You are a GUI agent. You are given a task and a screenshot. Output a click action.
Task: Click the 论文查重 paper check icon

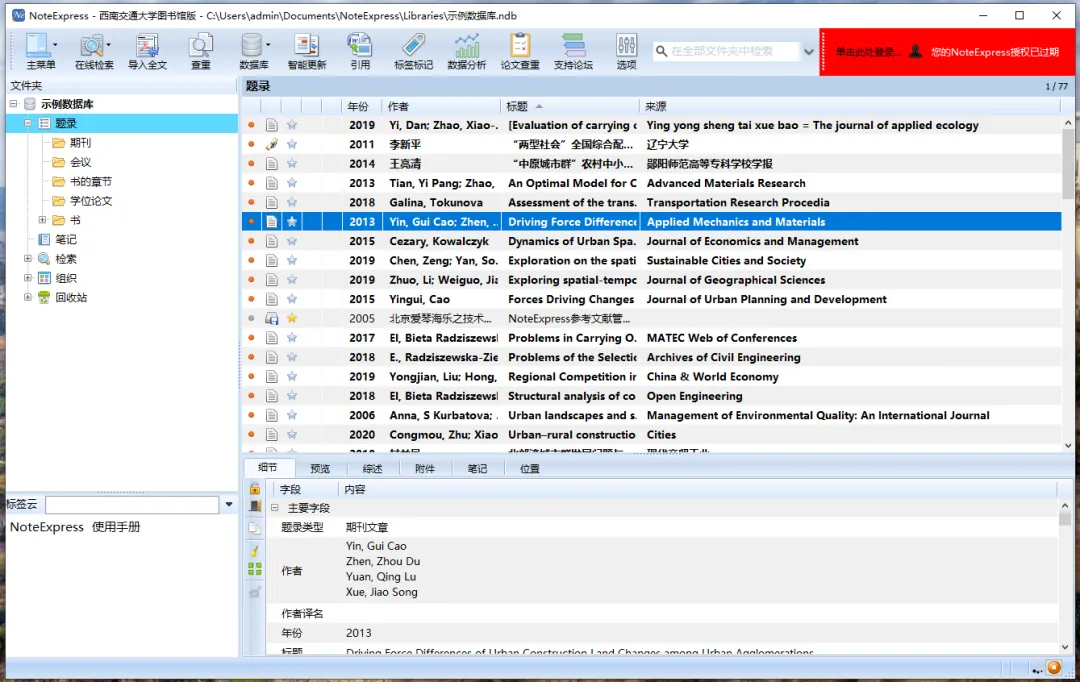click(520, 51)
